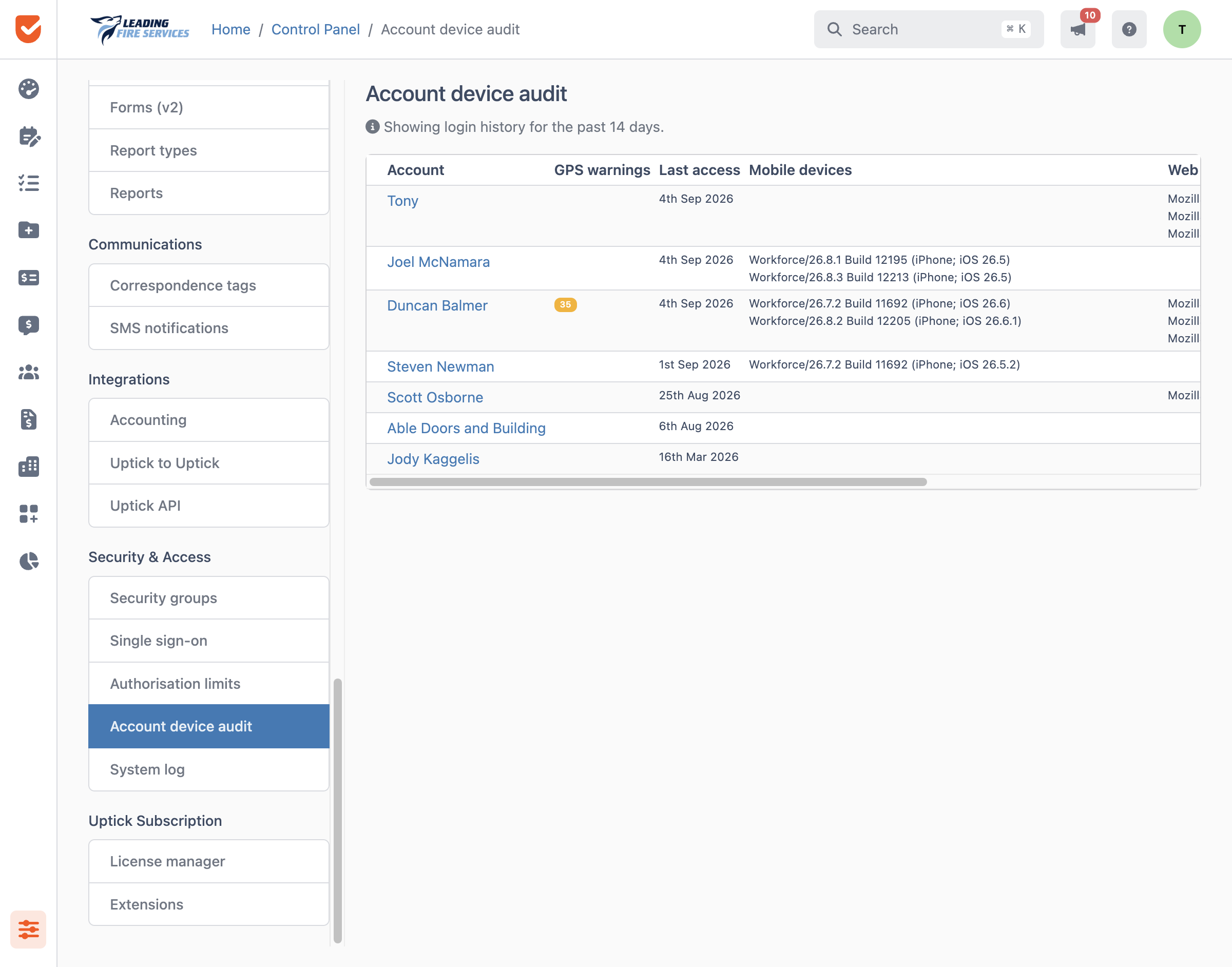Viewport: 1232px width, 967px height.
Task: Open the pie chart reports icon
Action: (x=28, y=561)
